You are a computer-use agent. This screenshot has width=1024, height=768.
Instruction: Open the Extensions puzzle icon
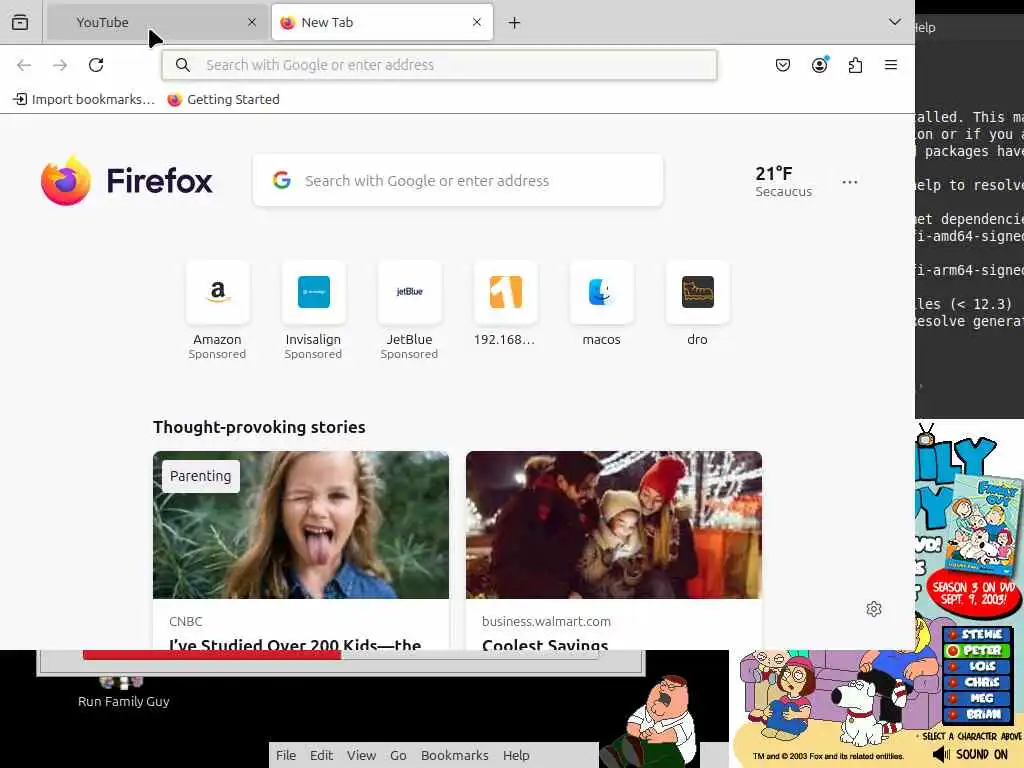(x=855, y=65)
